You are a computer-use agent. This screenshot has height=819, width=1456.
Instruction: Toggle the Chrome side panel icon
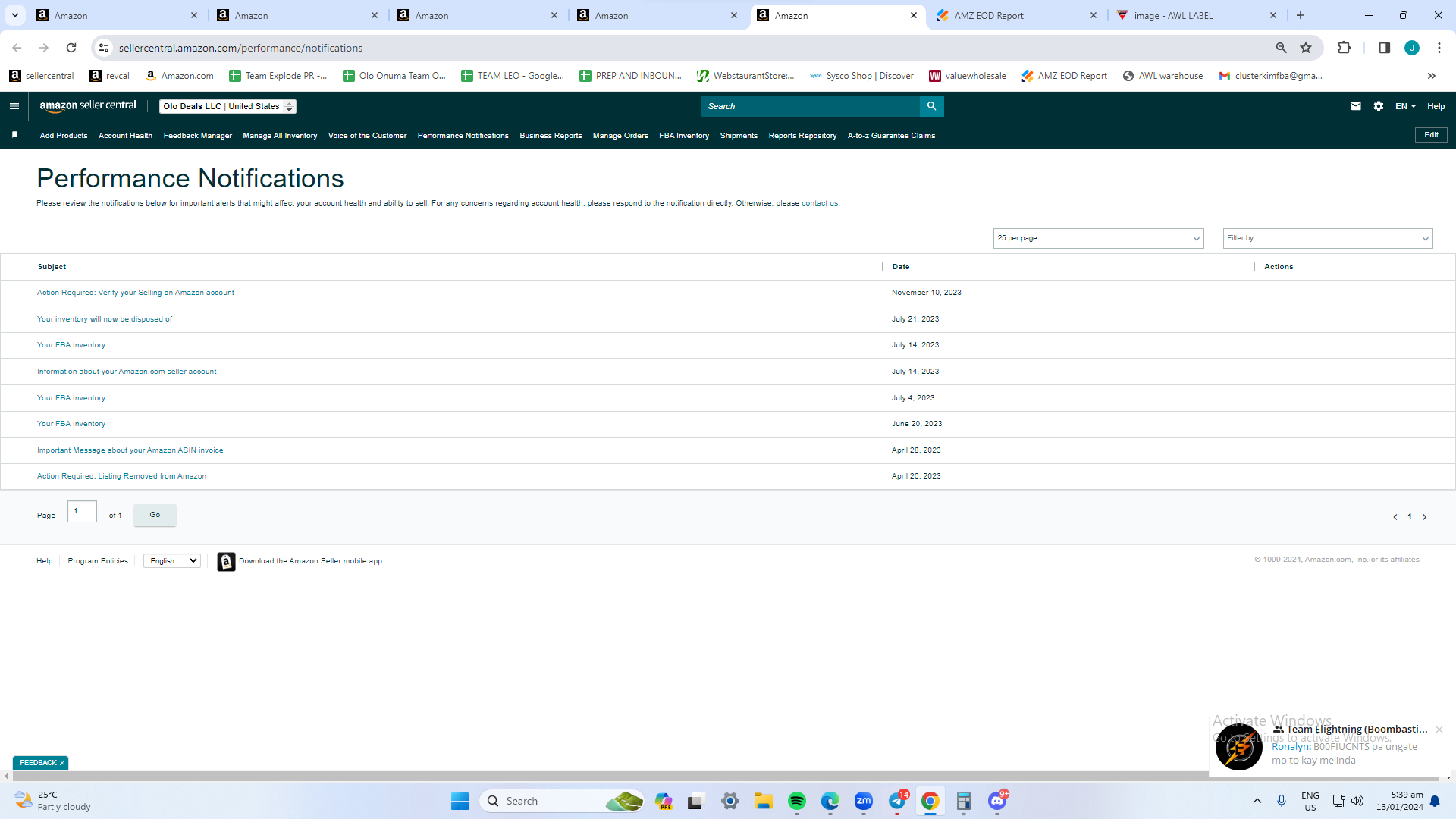click(1384, 48)
